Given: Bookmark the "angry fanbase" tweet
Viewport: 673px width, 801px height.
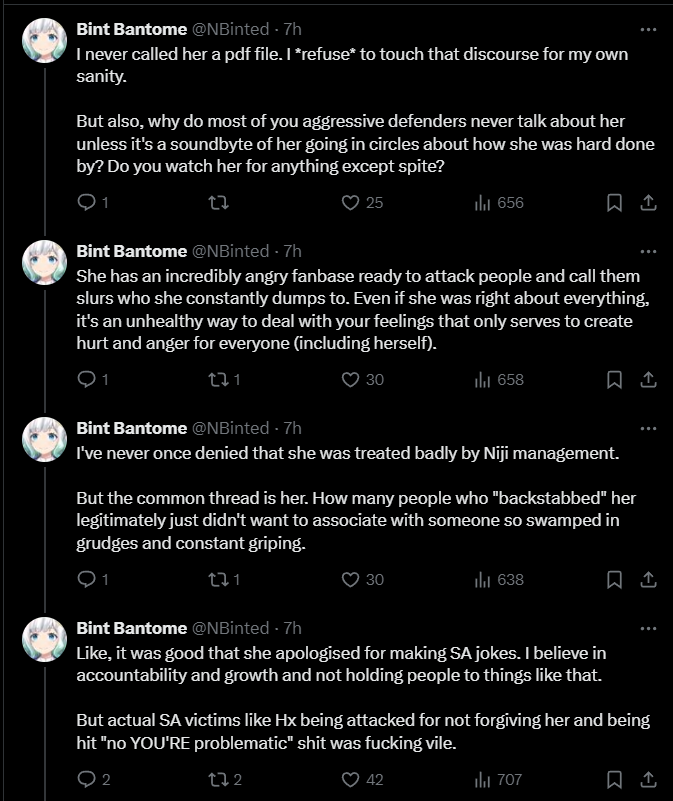Looking at the screenshot, I should (x=614, y=380).
